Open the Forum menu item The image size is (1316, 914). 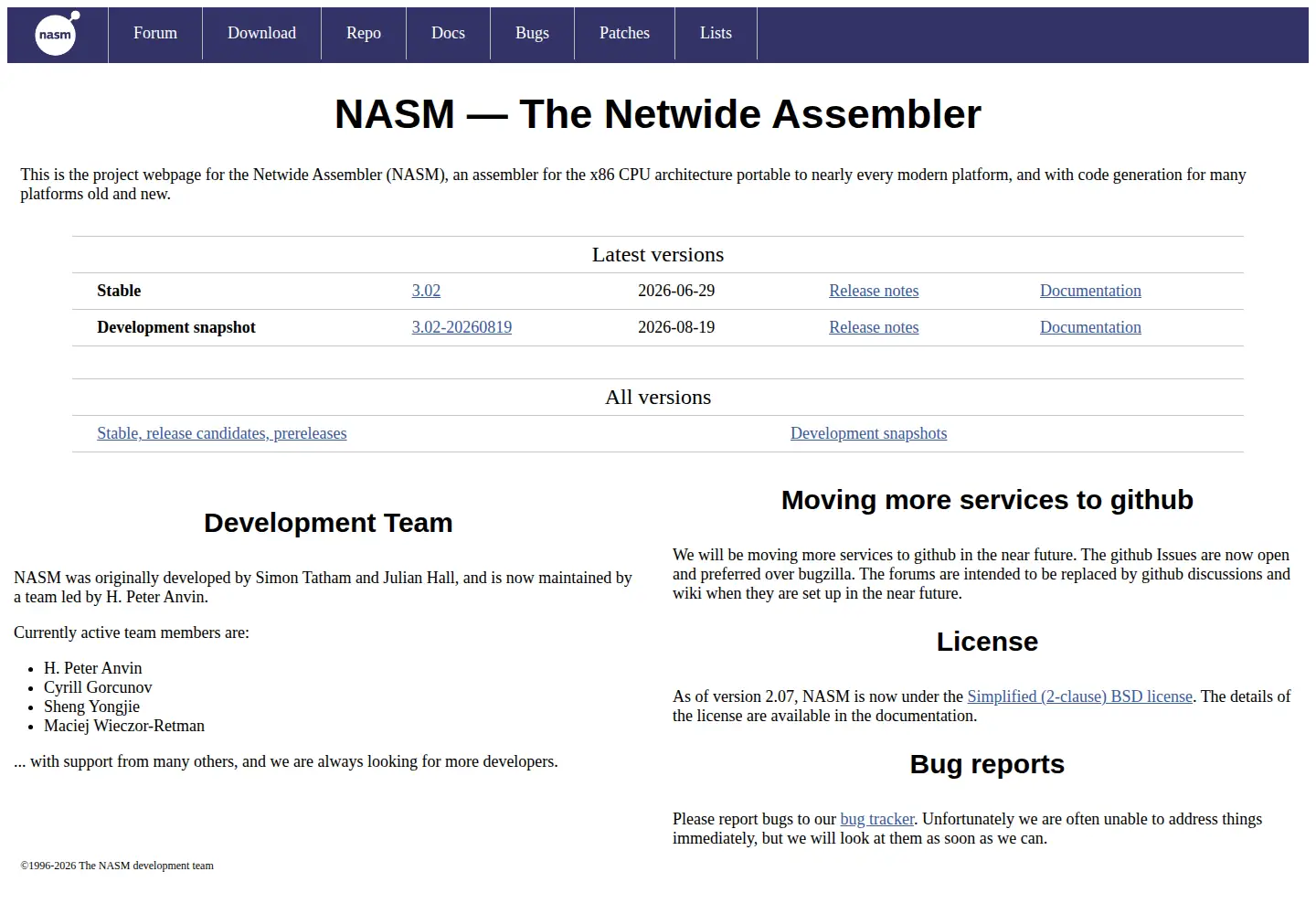tap(155, 33)
